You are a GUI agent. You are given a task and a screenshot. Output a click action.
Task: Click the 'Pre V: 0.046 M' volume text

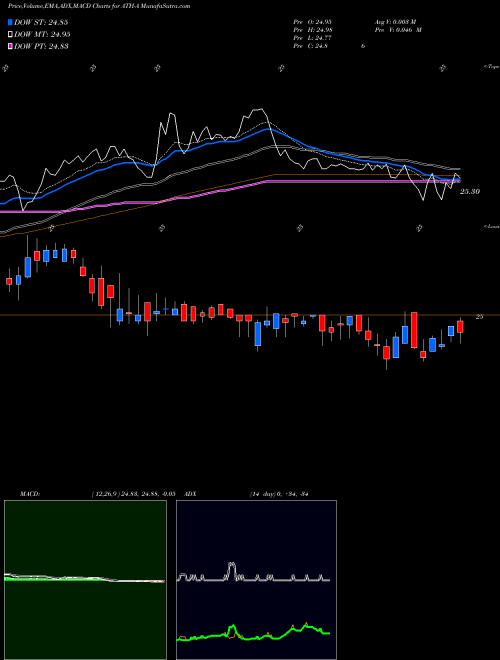[398, 30]
